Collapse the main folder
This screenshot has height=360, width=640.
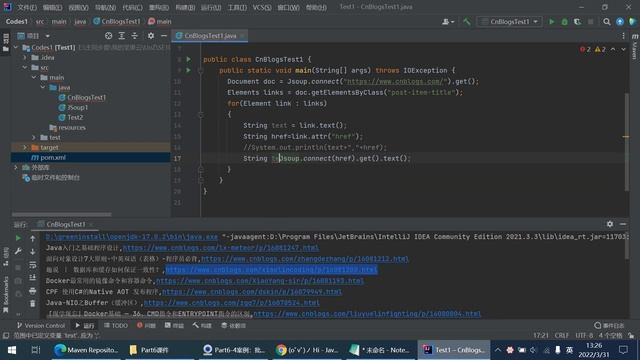pyautogui.click(x=34, y=78)
